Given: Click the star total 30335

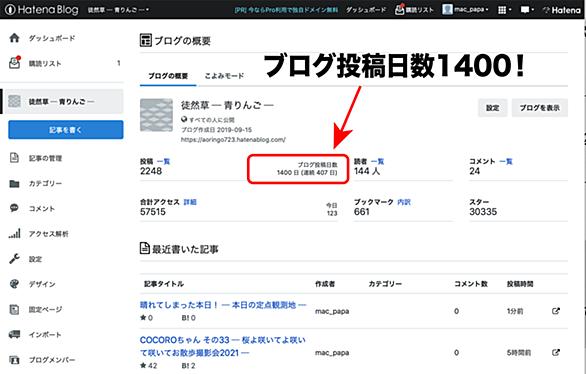Looking at the screenshot, I should 483,212.
